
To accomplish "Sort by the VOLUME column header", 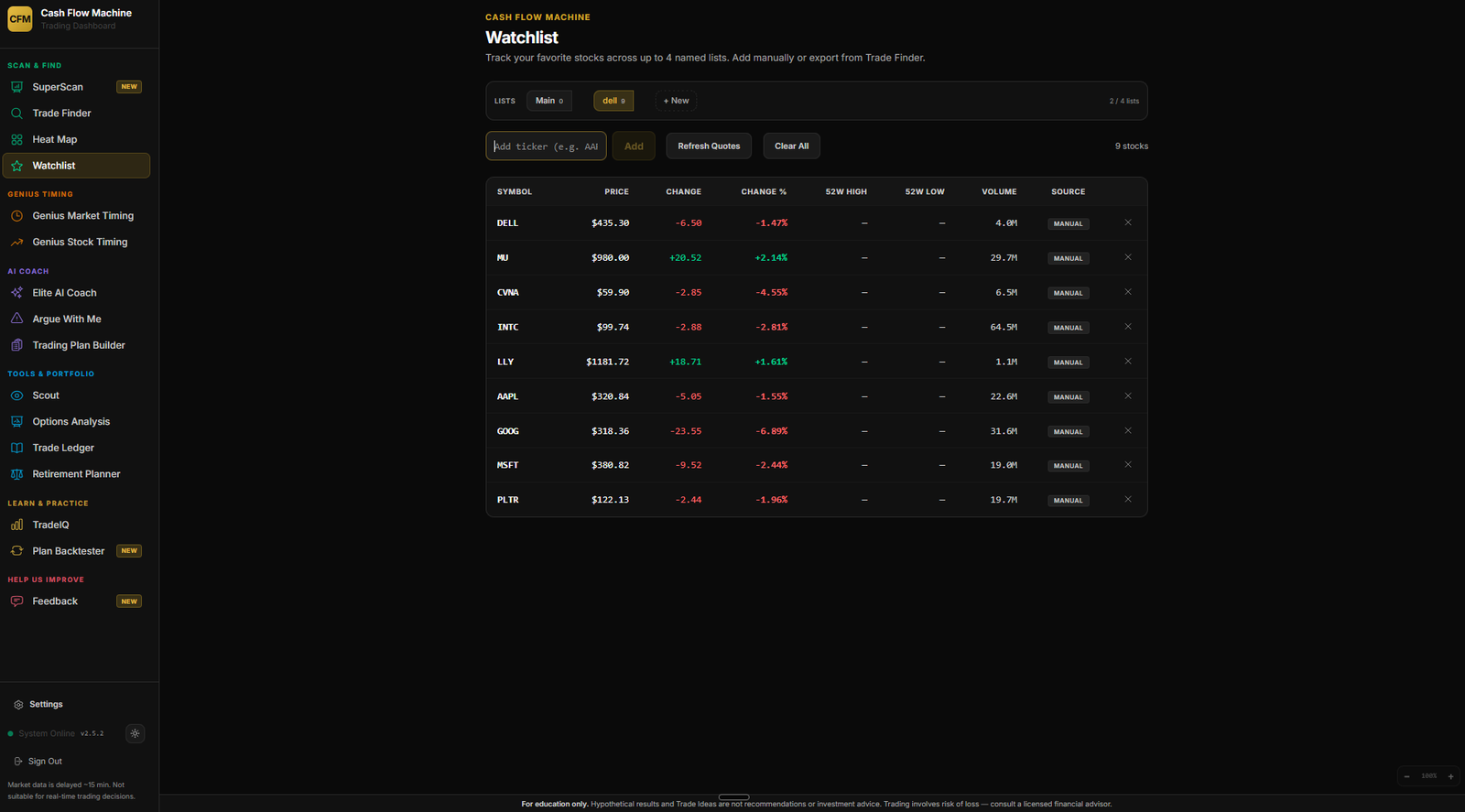I will (x=999, y=192).
